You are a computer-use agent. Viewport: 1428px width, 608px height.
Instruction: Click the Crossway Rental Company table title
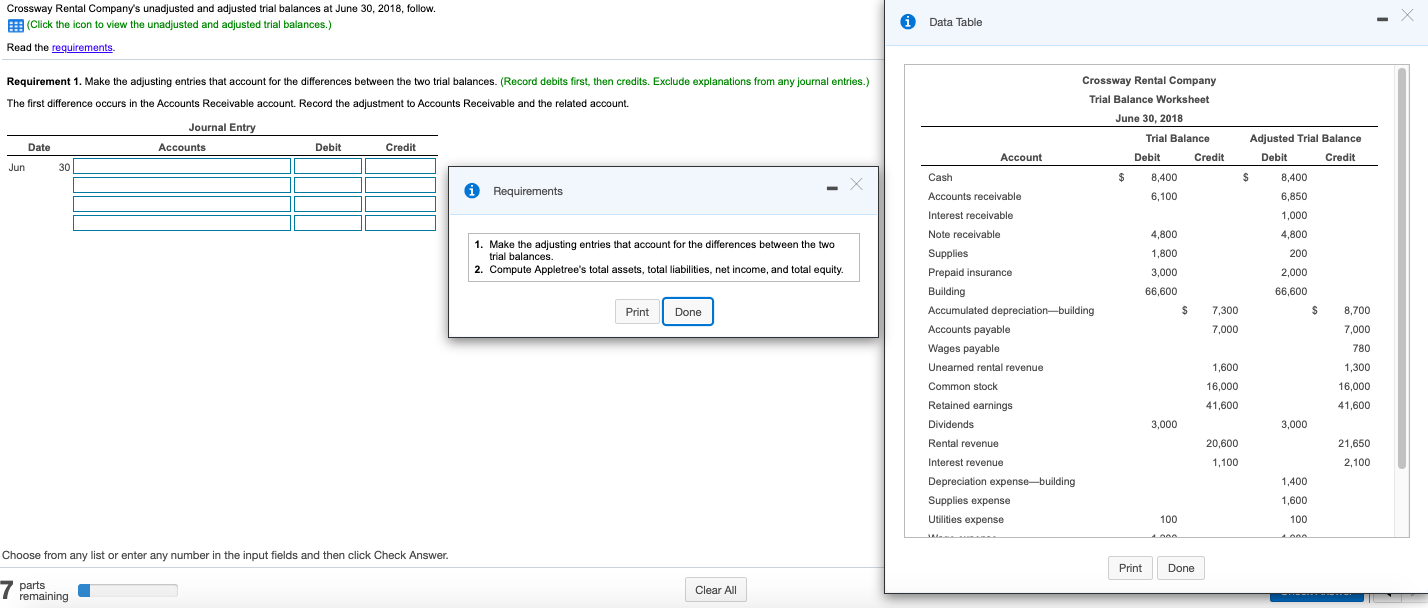click(1149, 80)
